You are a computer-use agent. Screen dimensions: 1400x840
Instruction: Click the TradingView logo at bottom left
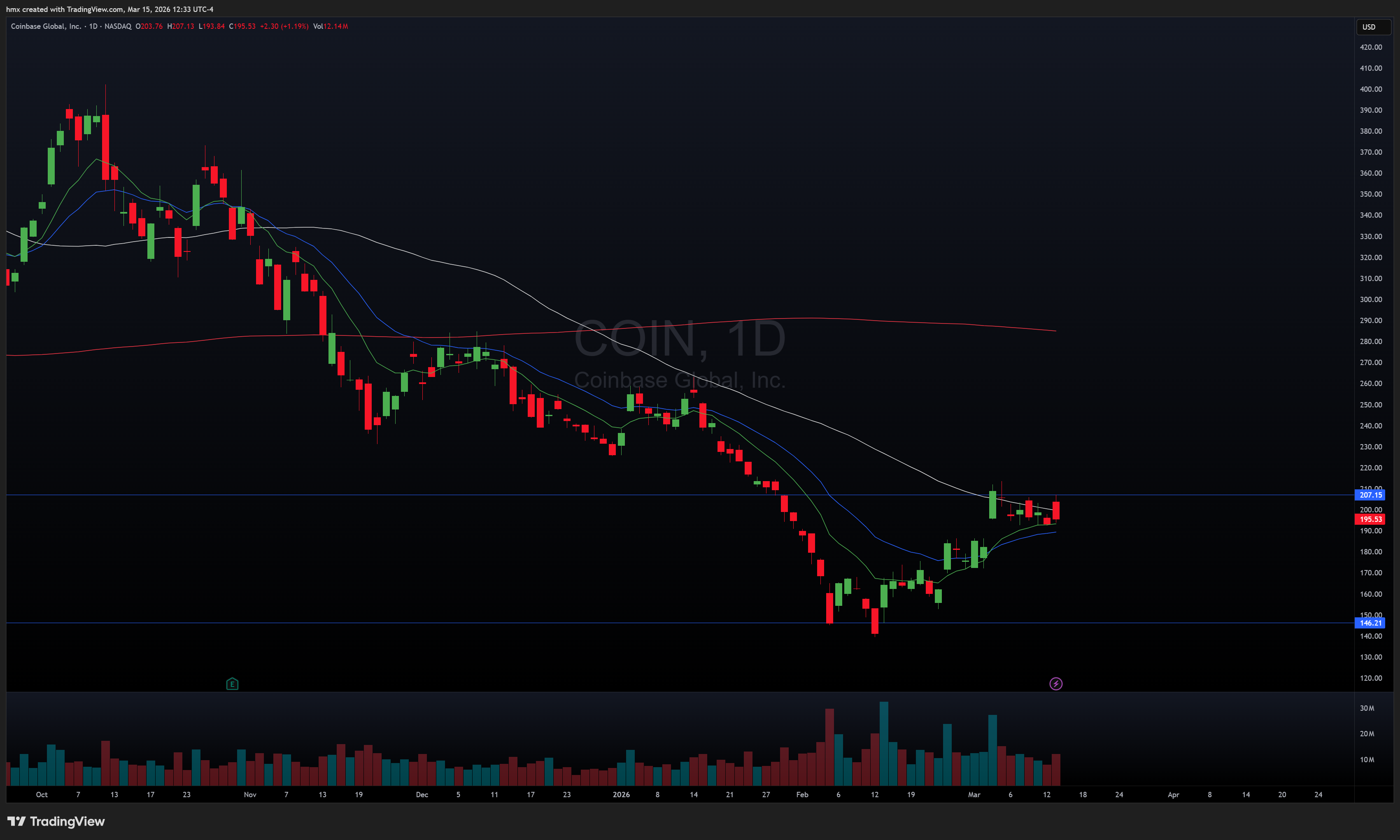(56, 821)
